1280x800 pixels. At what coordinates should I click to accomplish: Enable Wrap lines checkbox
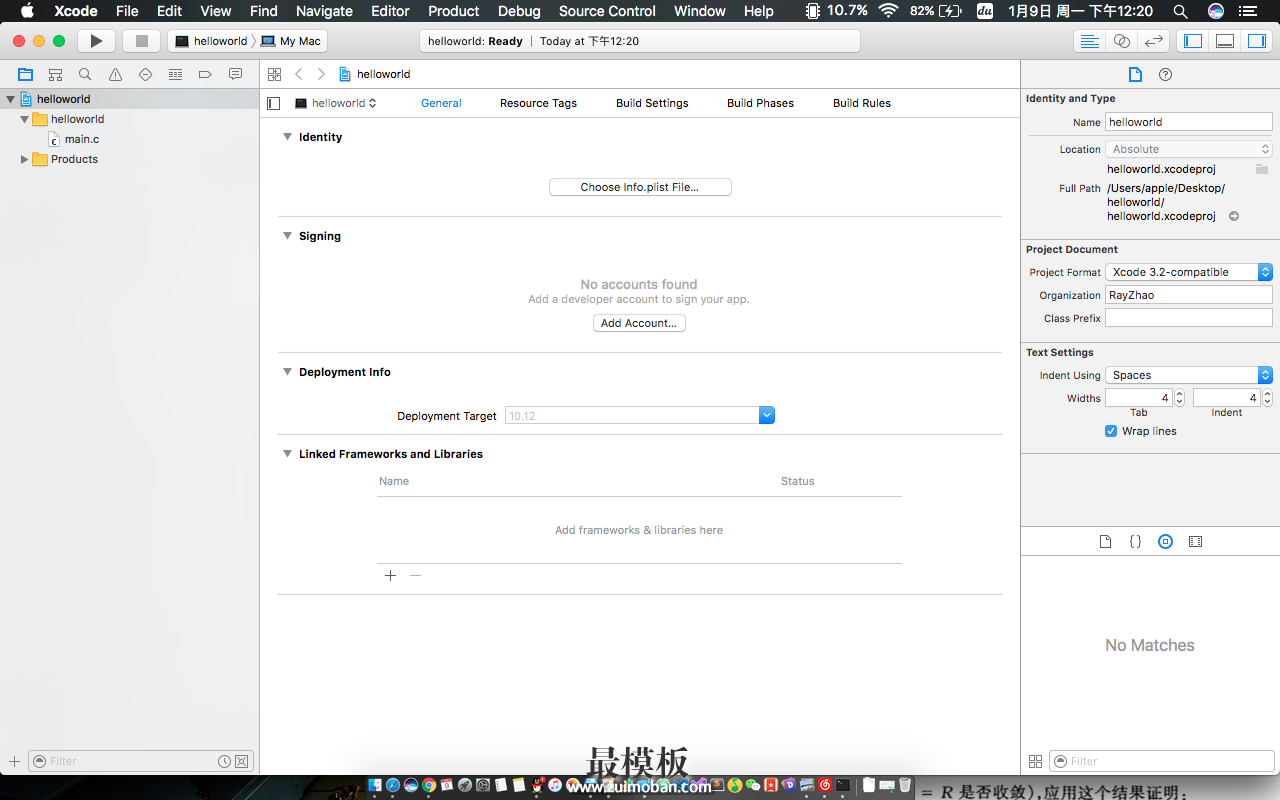(1111, 431)
